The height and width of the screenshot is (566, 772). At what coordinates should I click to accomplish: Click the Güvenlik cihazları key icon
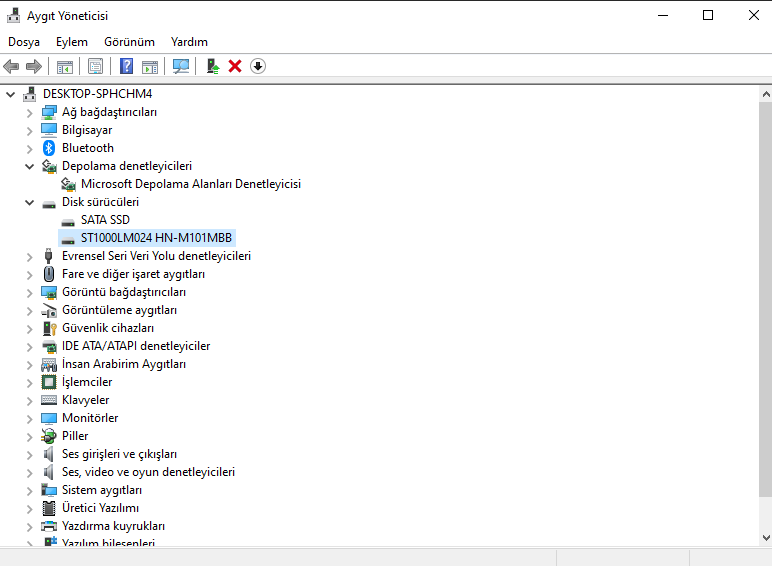[x=49, y=328]
